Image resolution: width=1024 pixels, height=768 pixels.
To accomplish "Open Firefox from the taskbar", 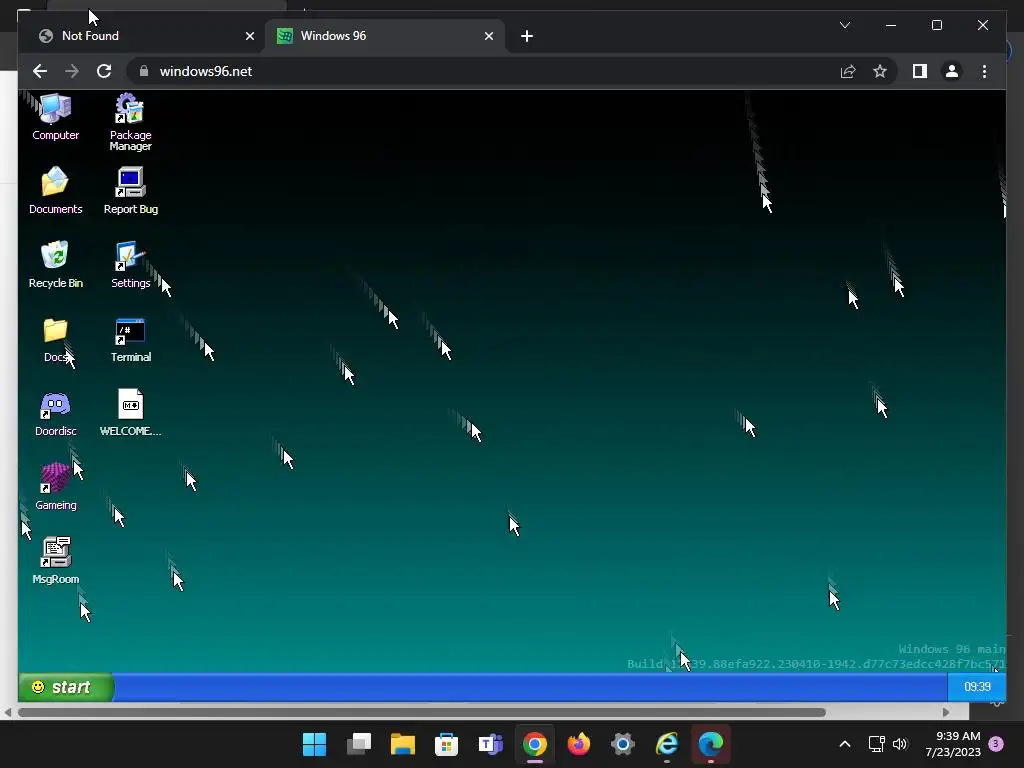I will (579, 744).
